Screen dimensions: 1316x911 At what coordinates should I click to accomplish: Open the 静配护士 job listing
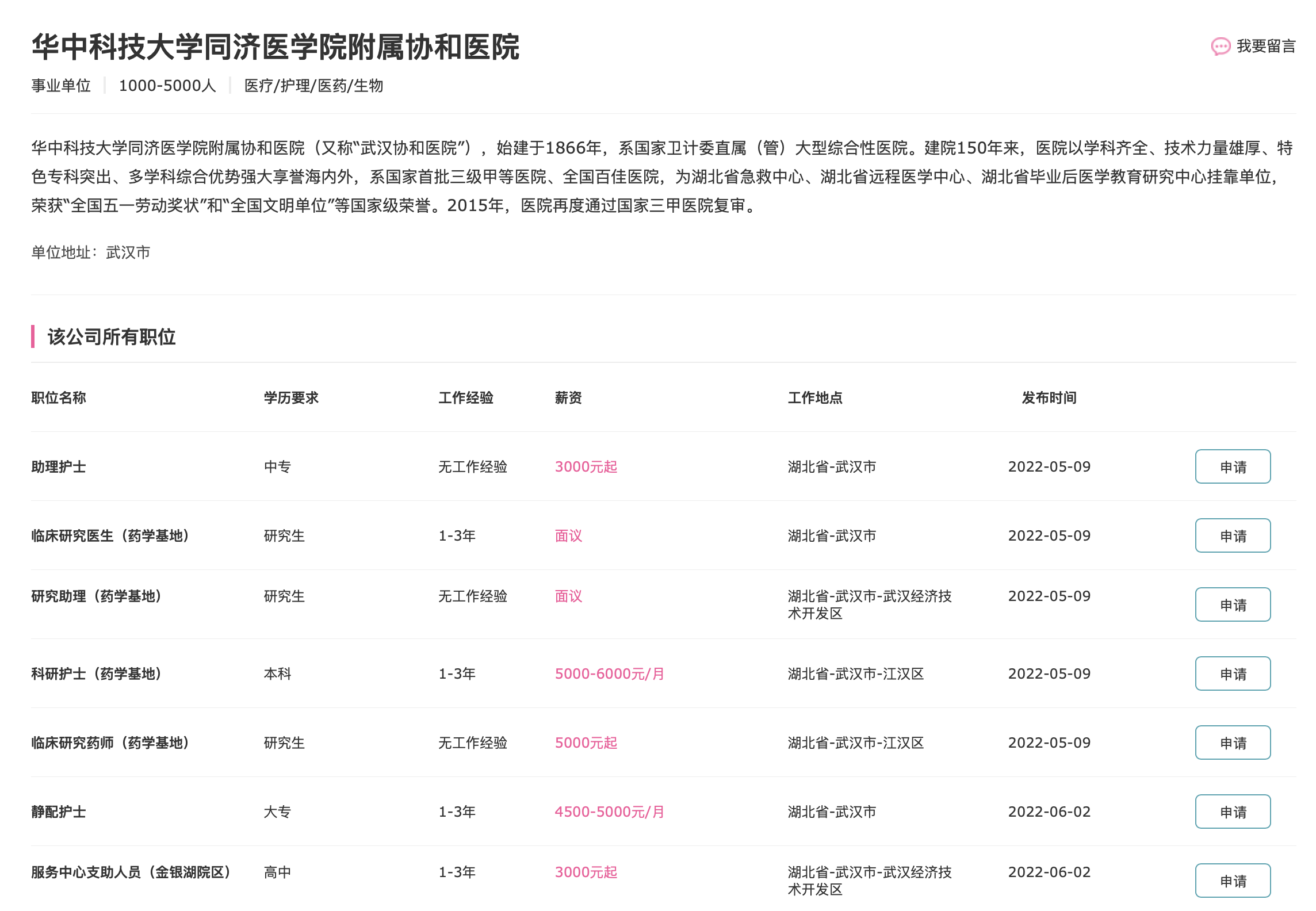pyautogui.click(x=59, y=812)
